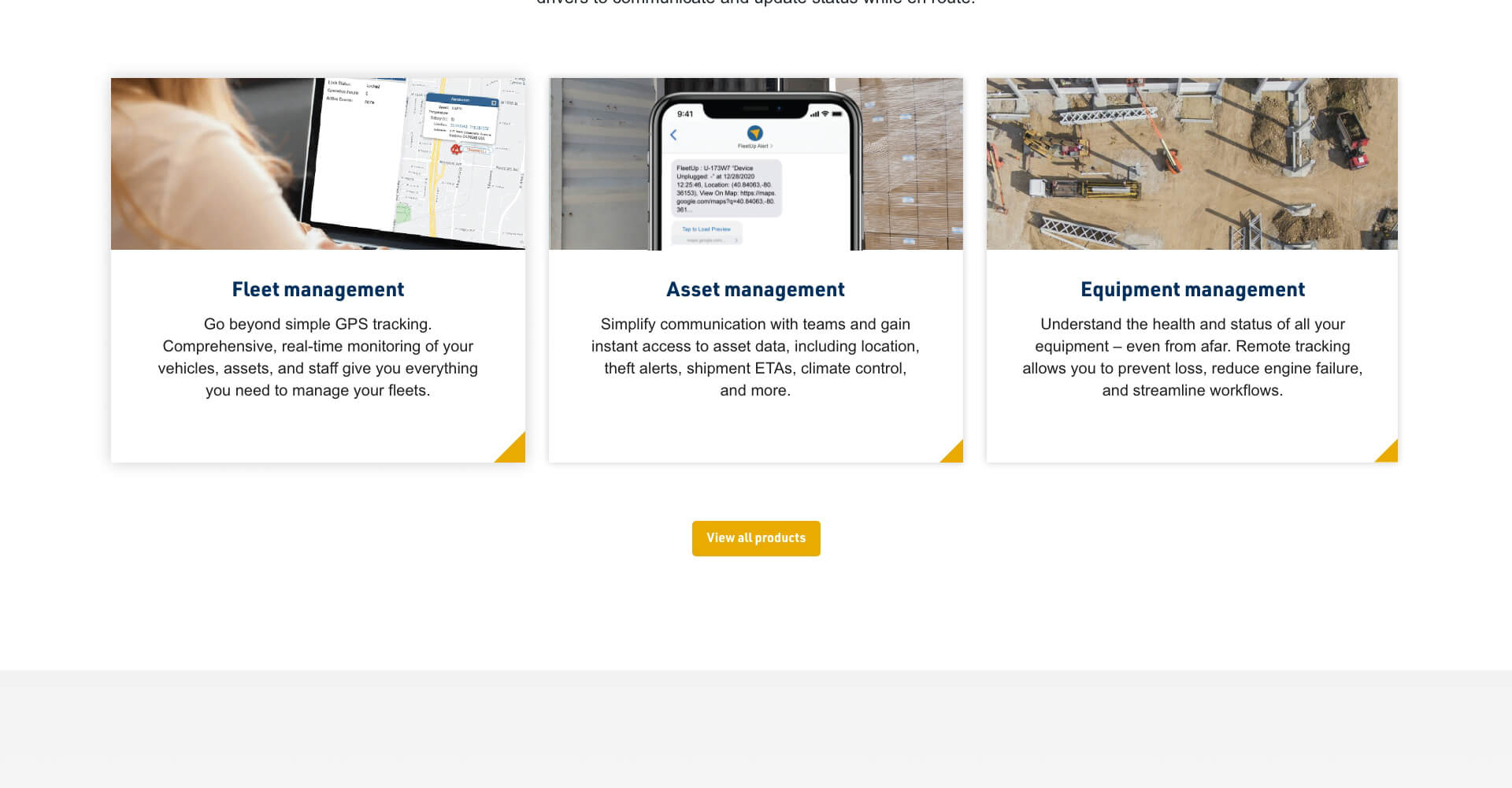Click the Asset management phone alert image

[755, 164]
